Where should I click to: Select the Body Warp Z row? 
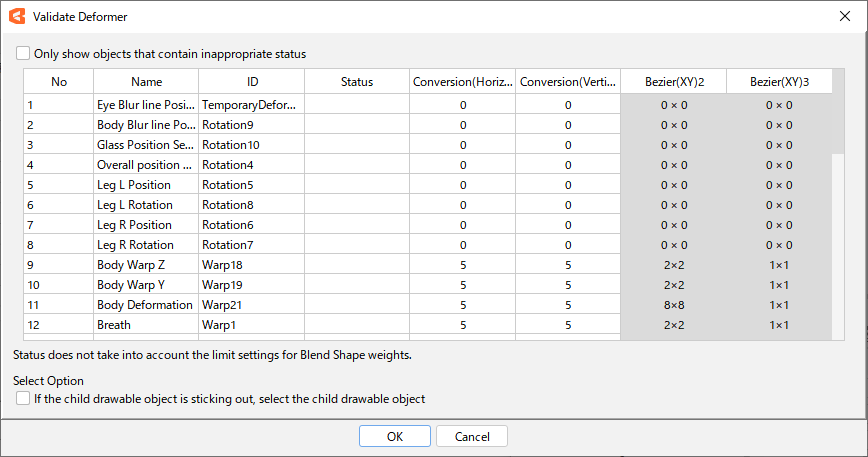coord(428,265)
